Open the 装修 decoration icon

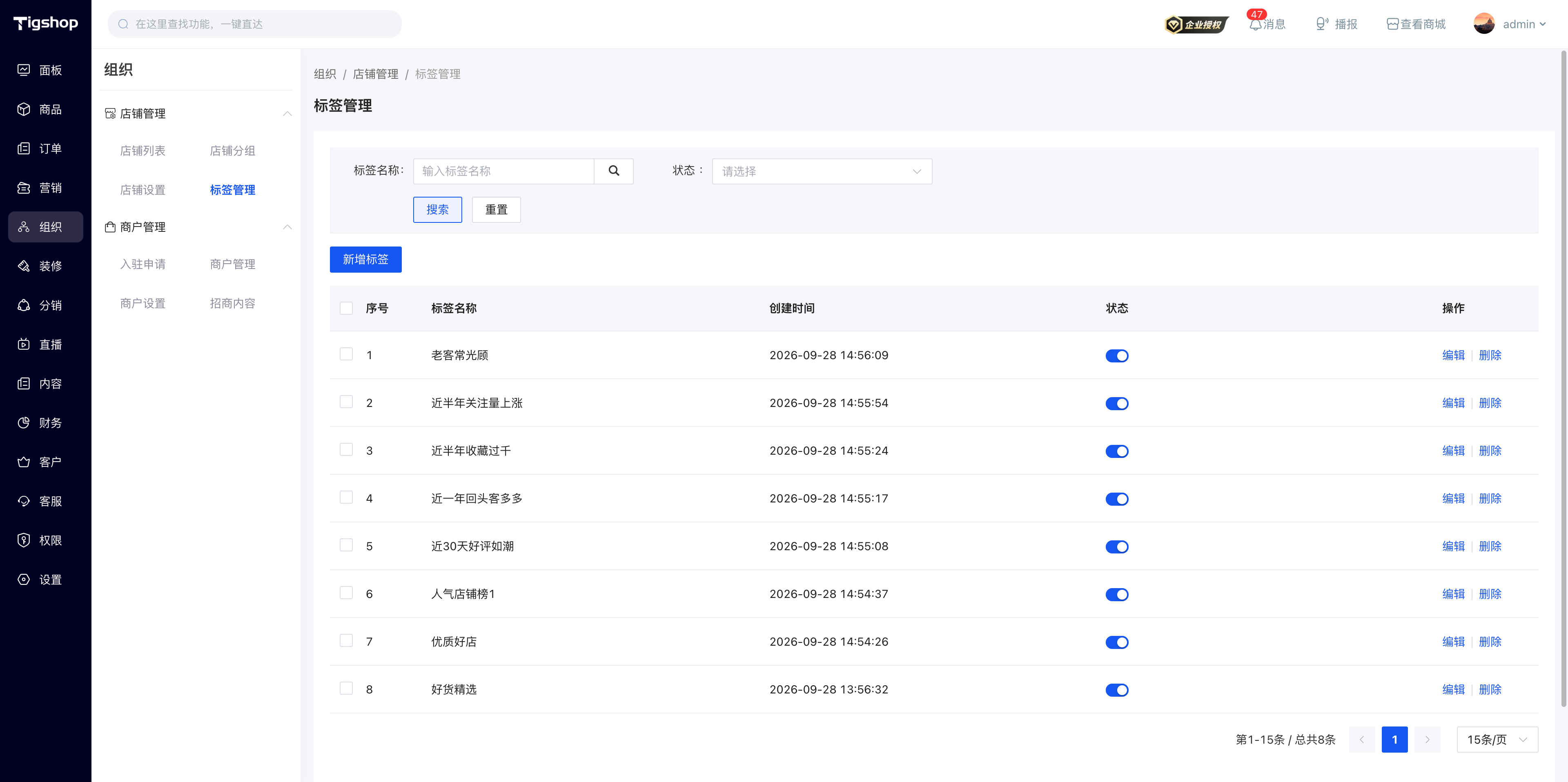[x=24, y=266]
